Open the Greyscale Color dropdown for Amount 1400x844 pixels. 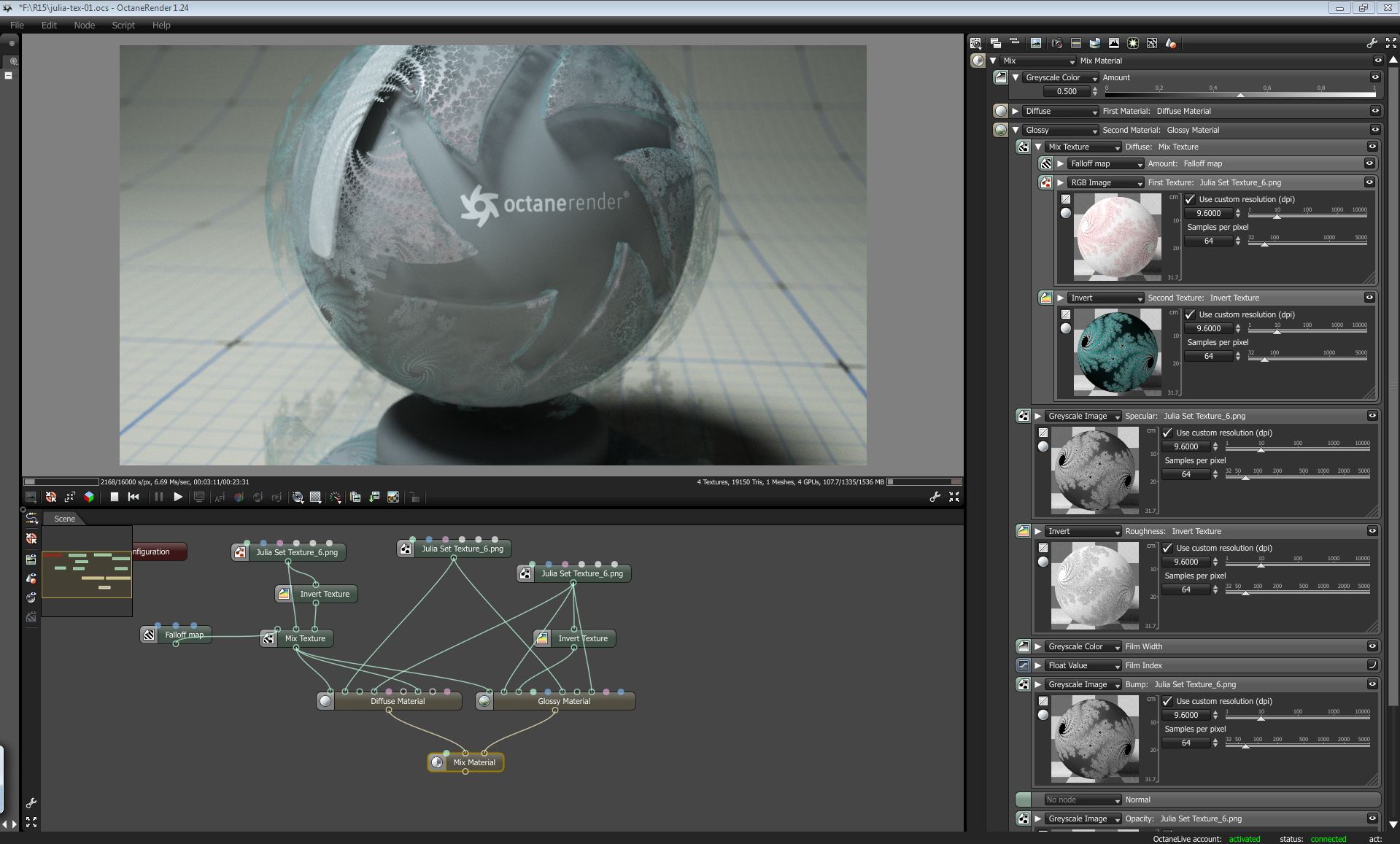tap(1061, 77)
